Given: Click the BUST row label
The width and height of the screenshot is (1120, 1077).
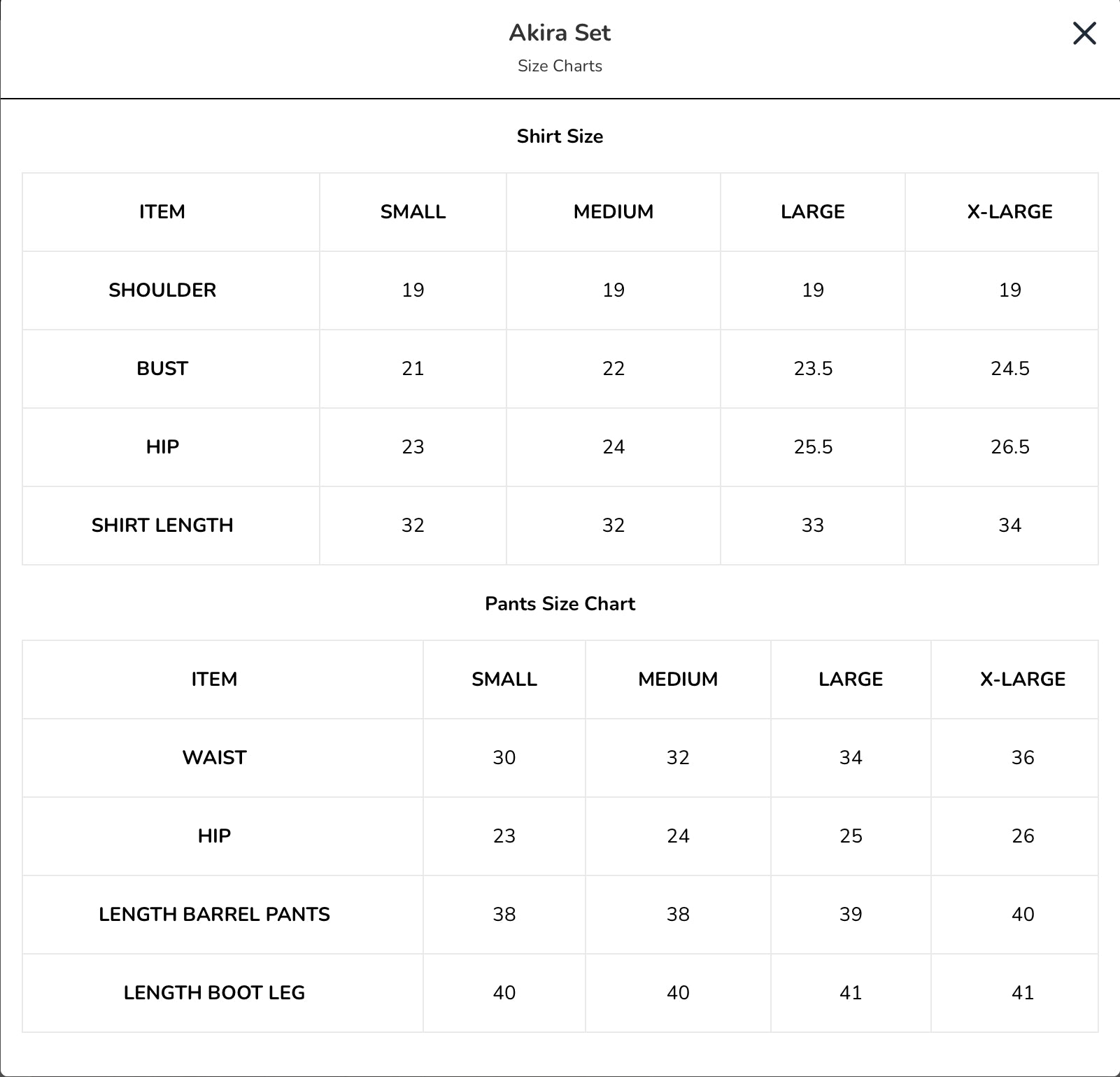Looking at the screenshot, I should [x=162, y=368].
